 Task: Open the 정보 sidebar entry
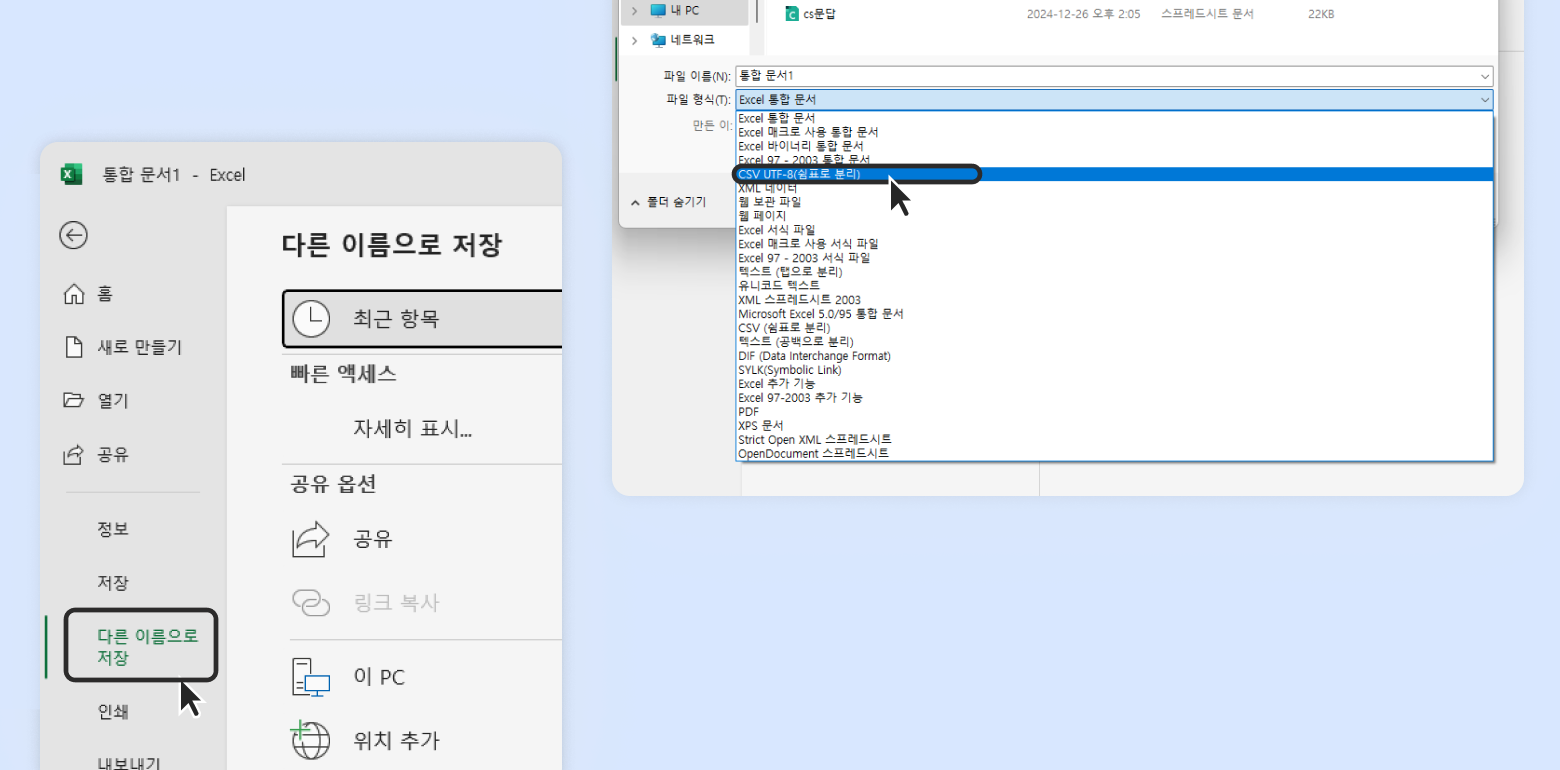[113, 529]
